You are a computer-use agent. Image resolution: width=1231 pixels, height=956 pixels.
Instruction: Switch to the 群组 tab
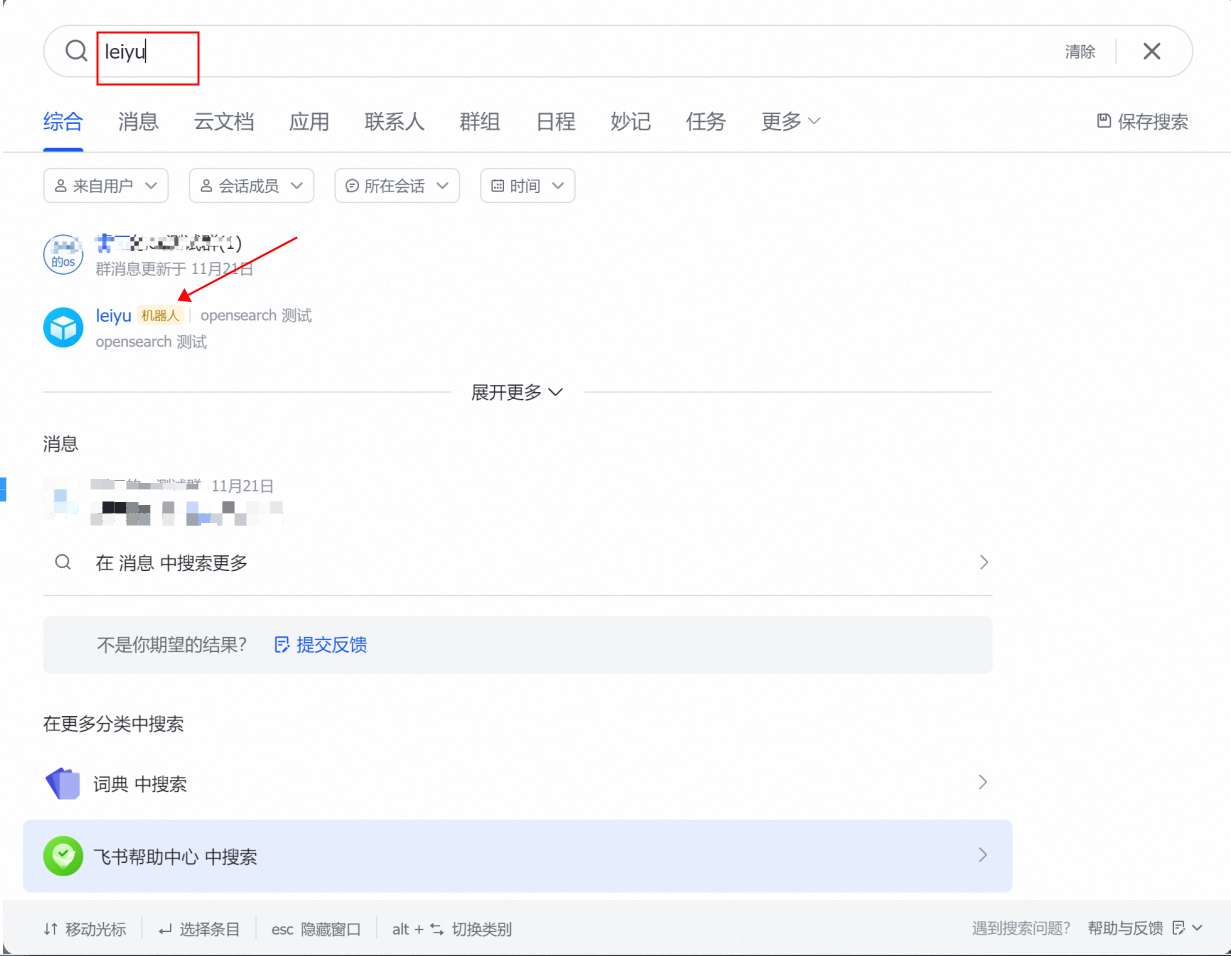click(x=480, y=122)
